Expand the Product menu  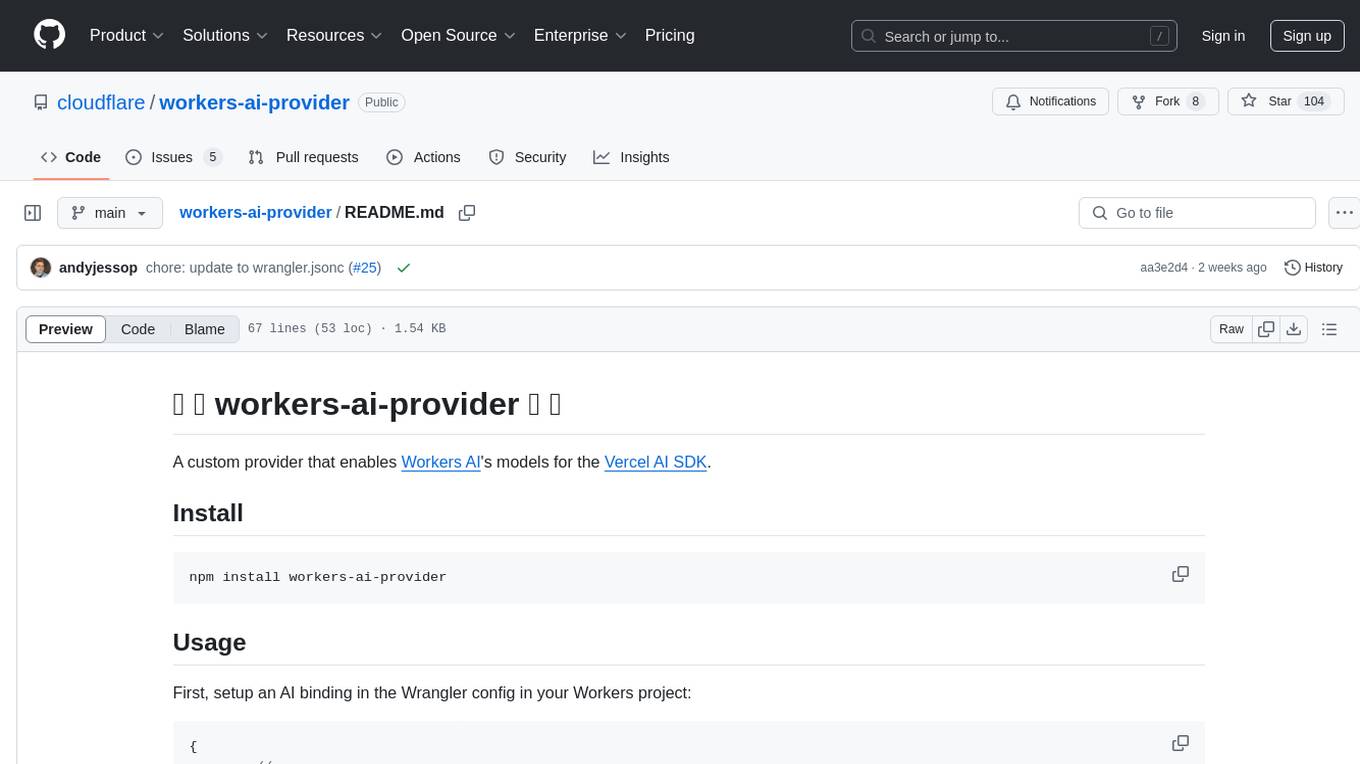(x=127, y=35)
